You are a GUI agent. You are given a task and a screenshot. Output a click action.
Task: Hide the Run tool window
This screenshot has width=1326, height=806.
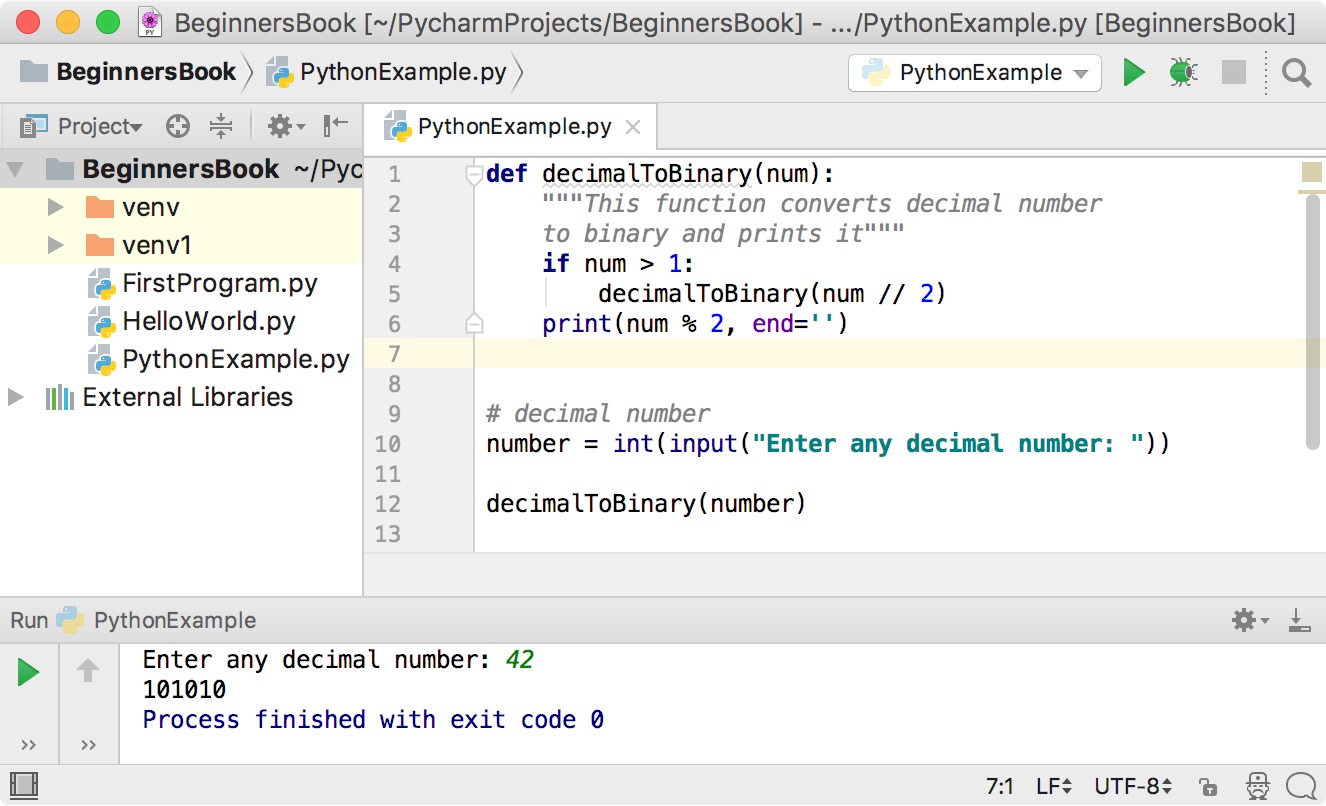pyautogui.click(x=1299, y=620)
